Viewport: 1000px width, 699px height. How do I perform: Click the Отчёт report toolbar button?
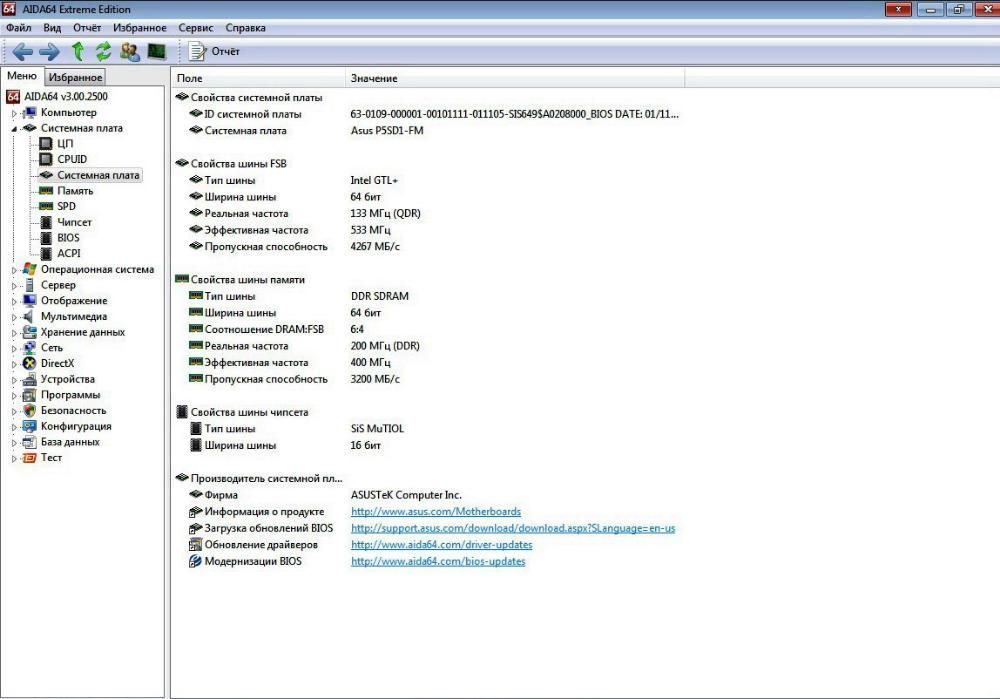[x=214, y=52]
